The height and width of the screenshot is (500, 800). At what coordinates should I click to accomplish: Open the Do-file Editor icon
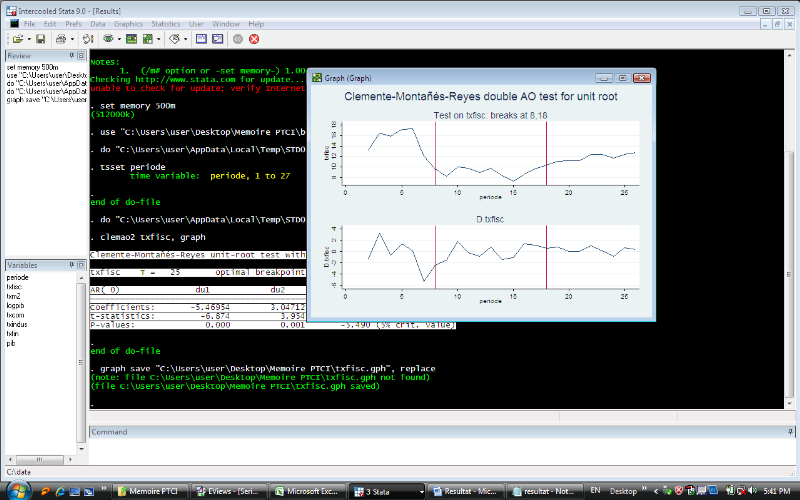coord(173,39)
